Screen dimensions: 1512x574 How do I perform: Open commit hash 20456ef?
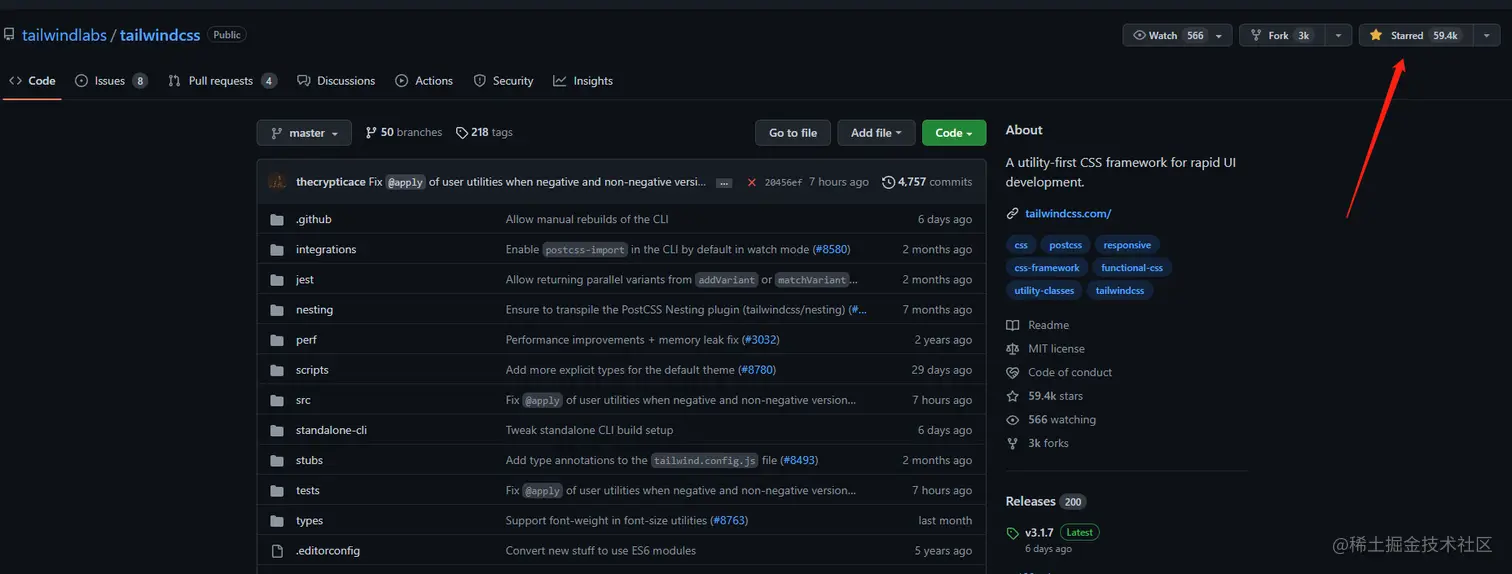[783, 182]
